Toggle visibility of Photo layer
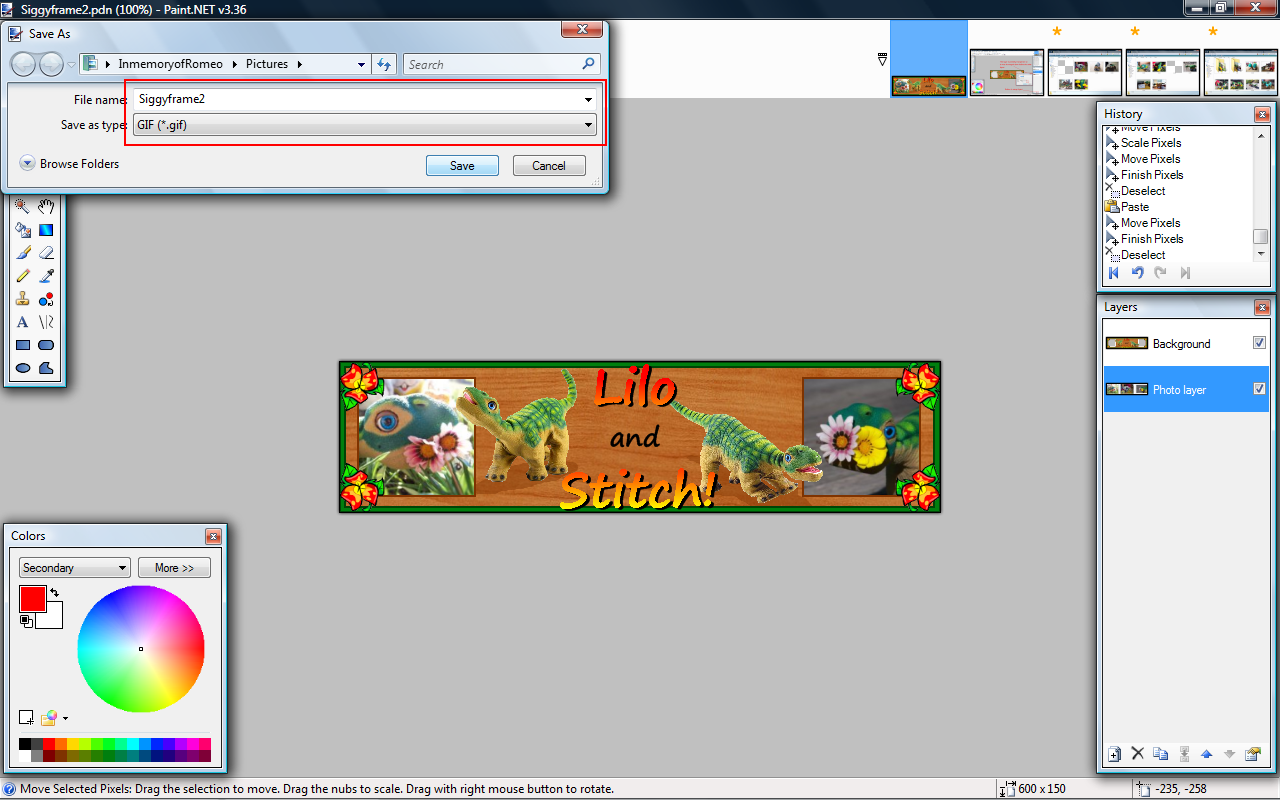 coord(1259,389)
